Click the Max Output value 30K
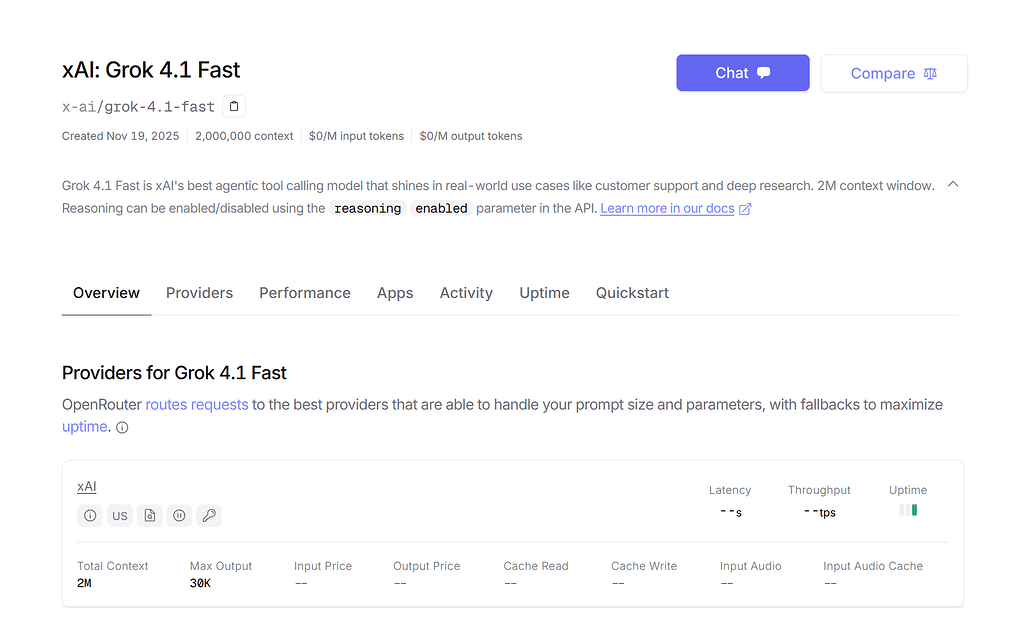The image size is (1024, 639). 200,583
